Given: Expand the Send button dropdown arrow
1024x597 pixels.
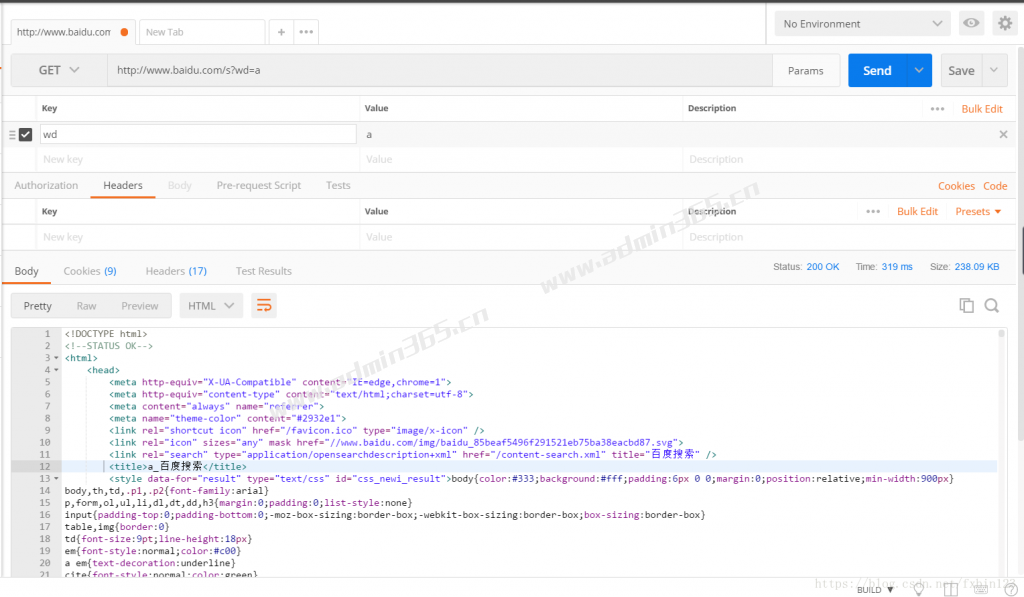Looking at the screenshot, I should (919, 71).
